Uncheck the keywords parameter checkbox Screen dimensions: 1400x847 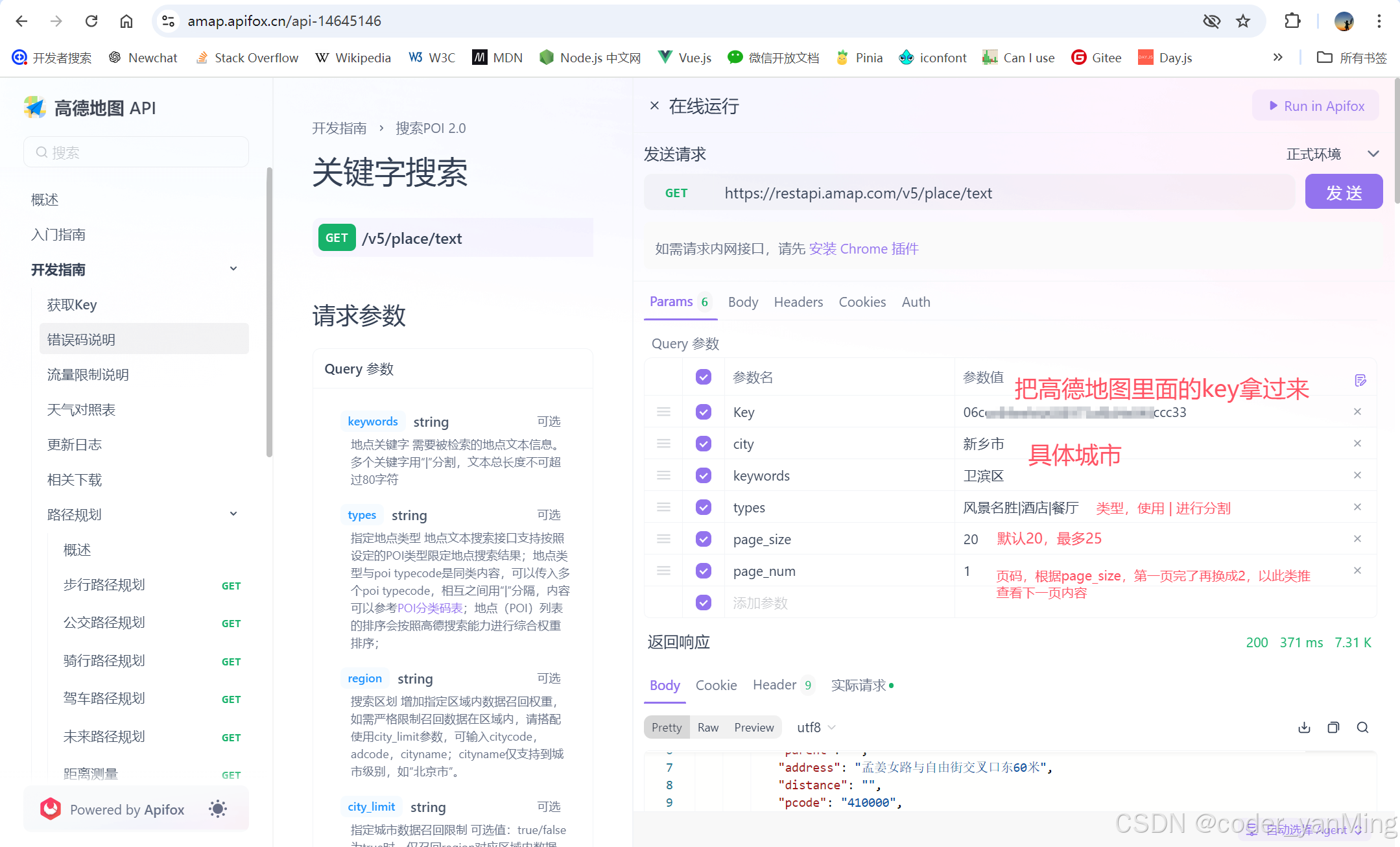click(x=704, y=475)
